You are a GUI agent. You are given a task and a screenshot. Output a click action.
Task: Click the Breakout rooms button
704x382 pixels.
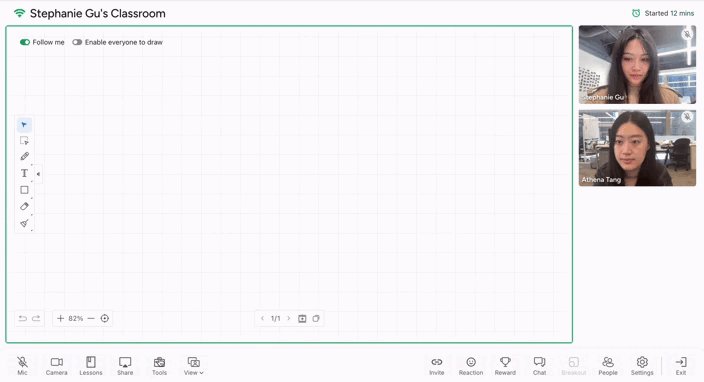pyautogui.click(x=574, y=365)
